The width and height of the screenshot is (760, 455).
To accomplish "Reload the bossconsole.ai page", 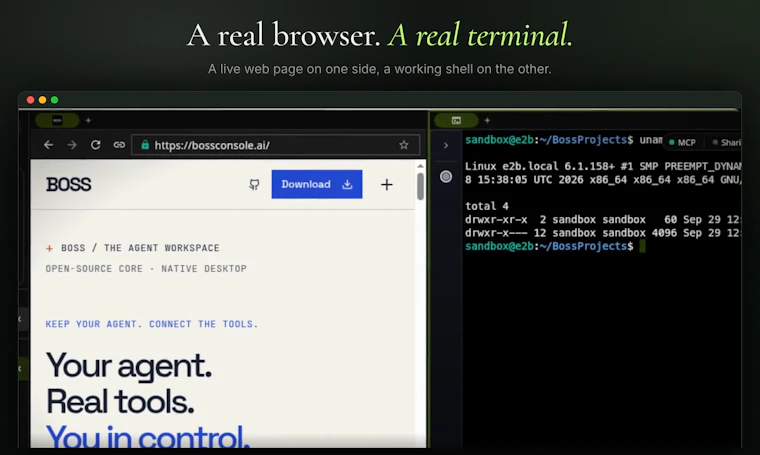I will tap(95, 145).
